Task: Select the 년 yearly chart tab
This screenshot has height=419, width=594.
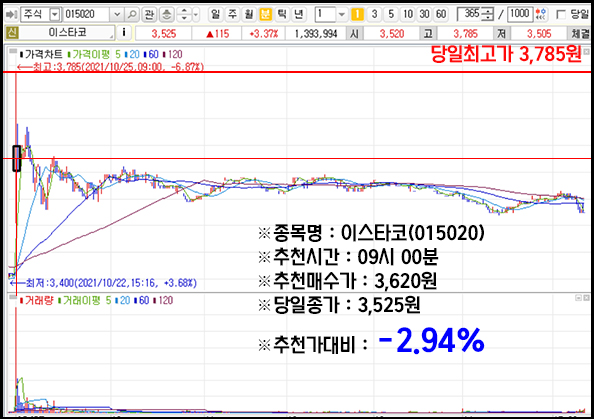Action: pos(299,14)
